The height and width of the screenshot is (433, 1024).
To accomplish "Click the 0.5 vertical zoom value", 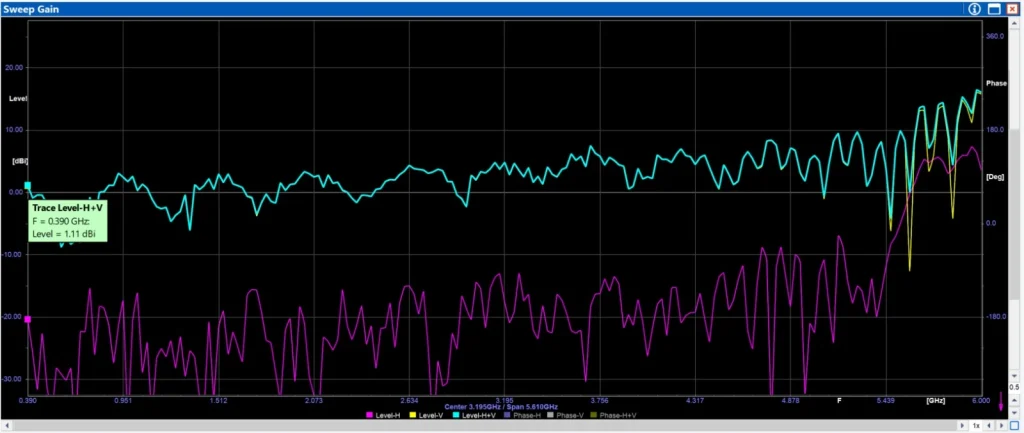I will [x=1014, y=387].
